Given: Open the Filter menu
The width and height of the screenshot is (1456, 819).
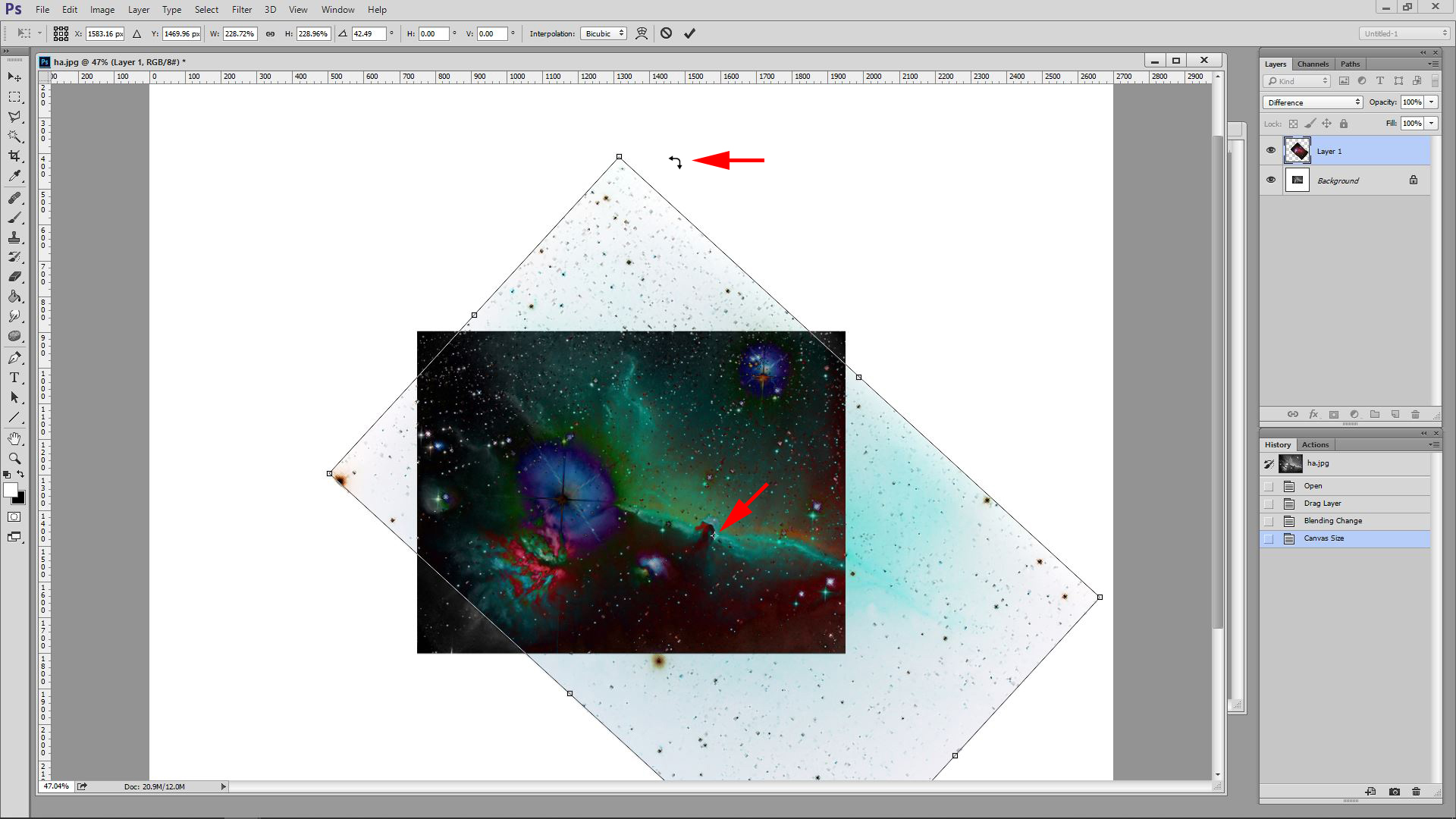Looking at the screenshot, I should (242, 10).
